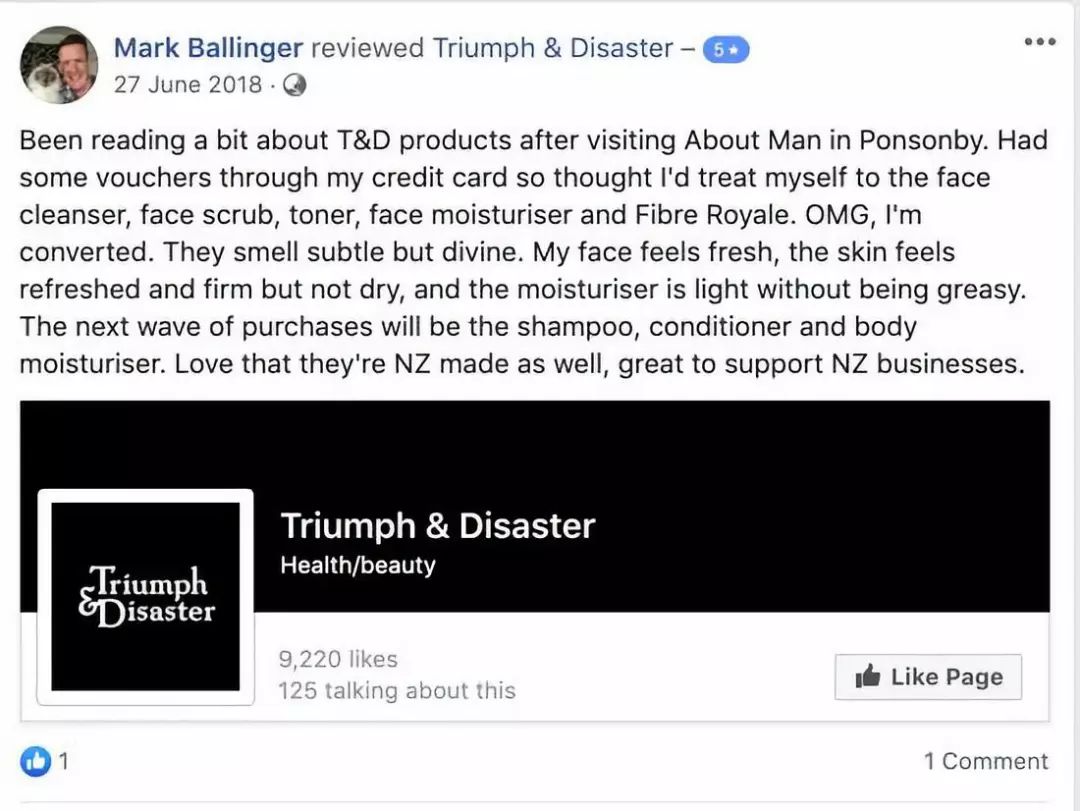Click the word 'reviewed' in post header
1080x811 pixels.
[368, 47]
